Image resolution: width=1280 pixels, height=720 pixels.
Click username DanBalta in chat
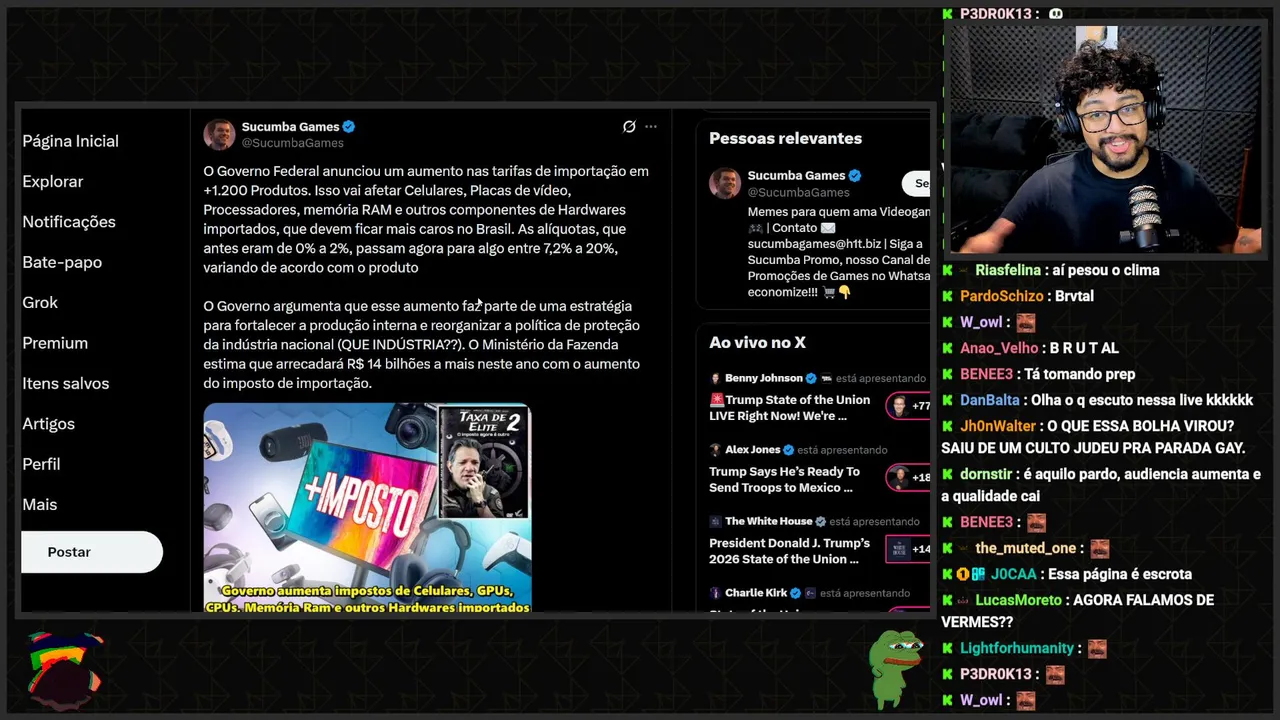coord(990,400)
